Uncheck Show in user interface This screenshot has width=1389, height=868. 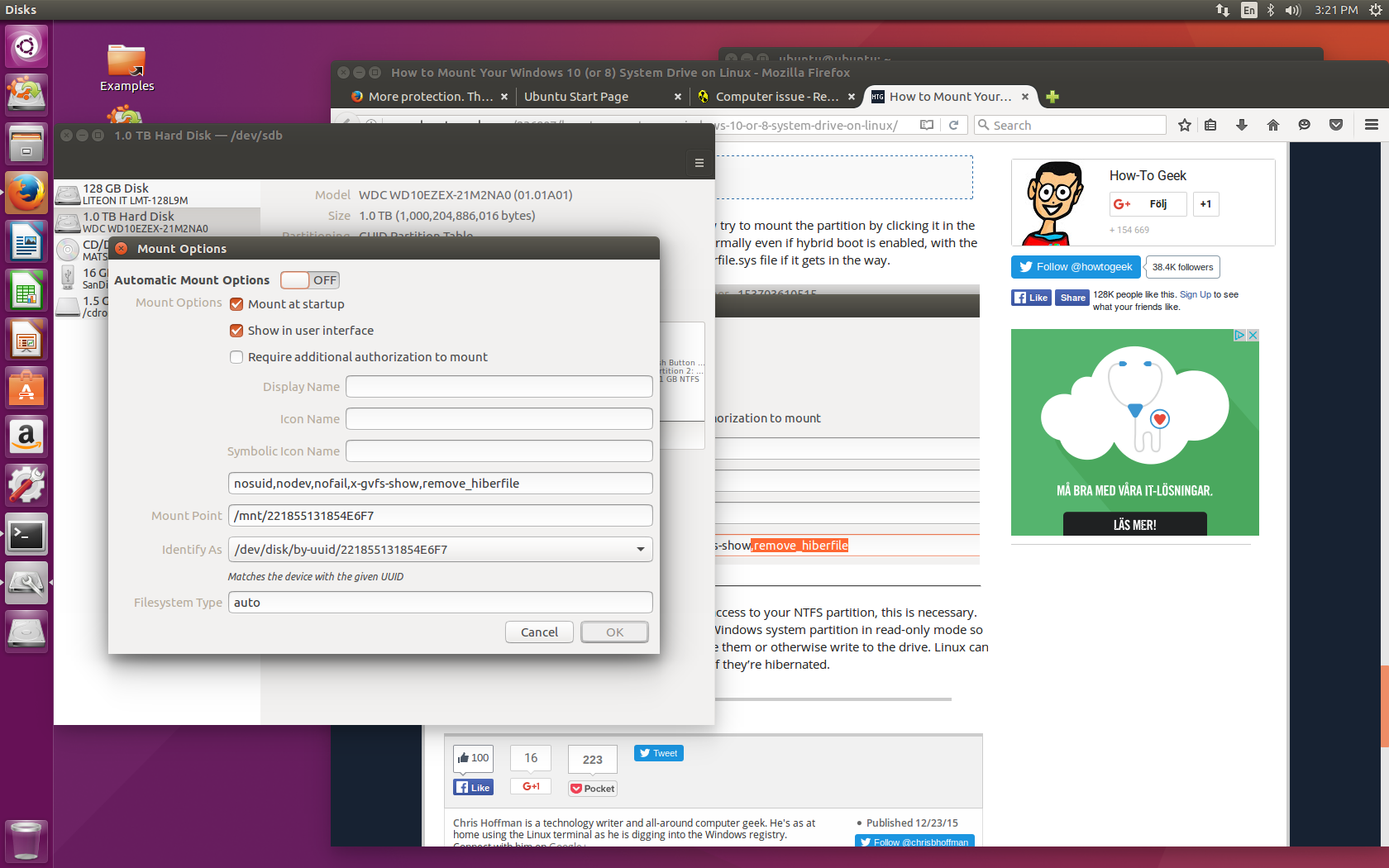point(236,331)
